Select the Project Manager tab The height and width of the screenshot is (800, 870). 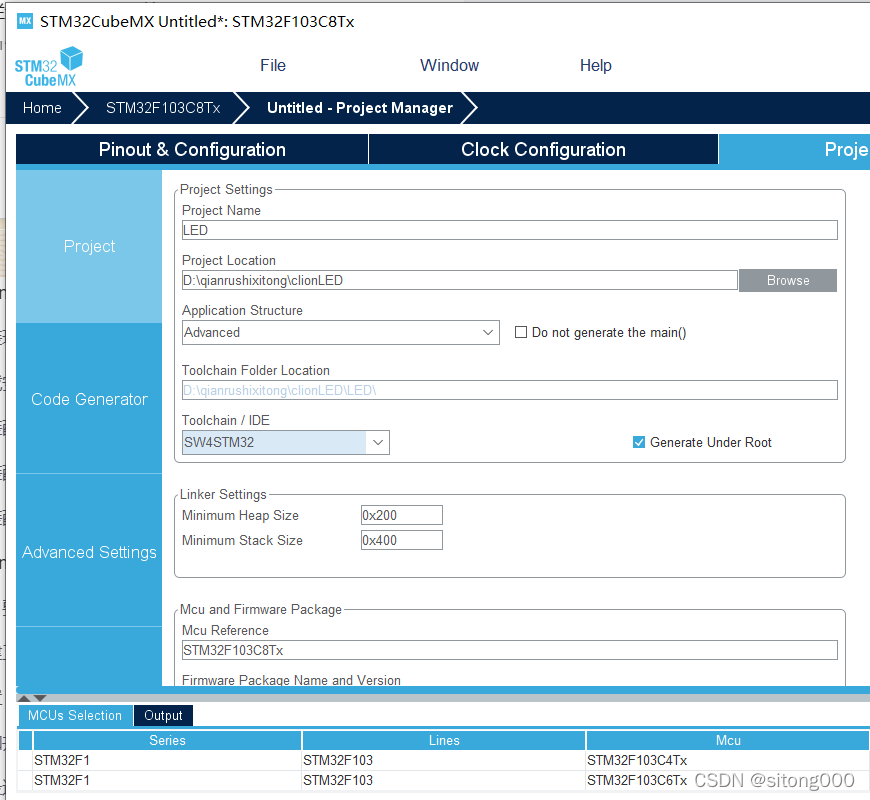coord(794,149)
